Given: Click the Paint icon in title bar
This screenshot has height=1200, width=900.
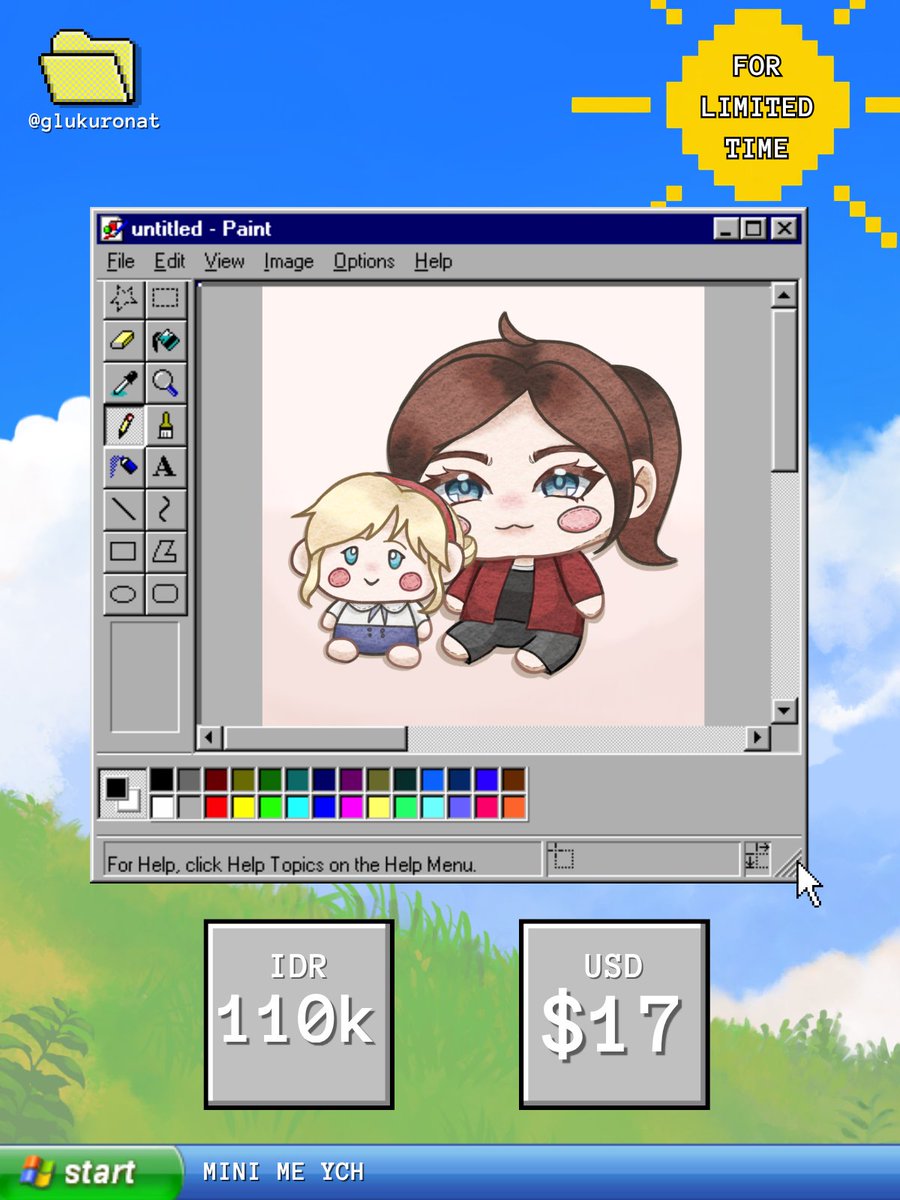Looking at the screenshot, I should pos(113,229).
